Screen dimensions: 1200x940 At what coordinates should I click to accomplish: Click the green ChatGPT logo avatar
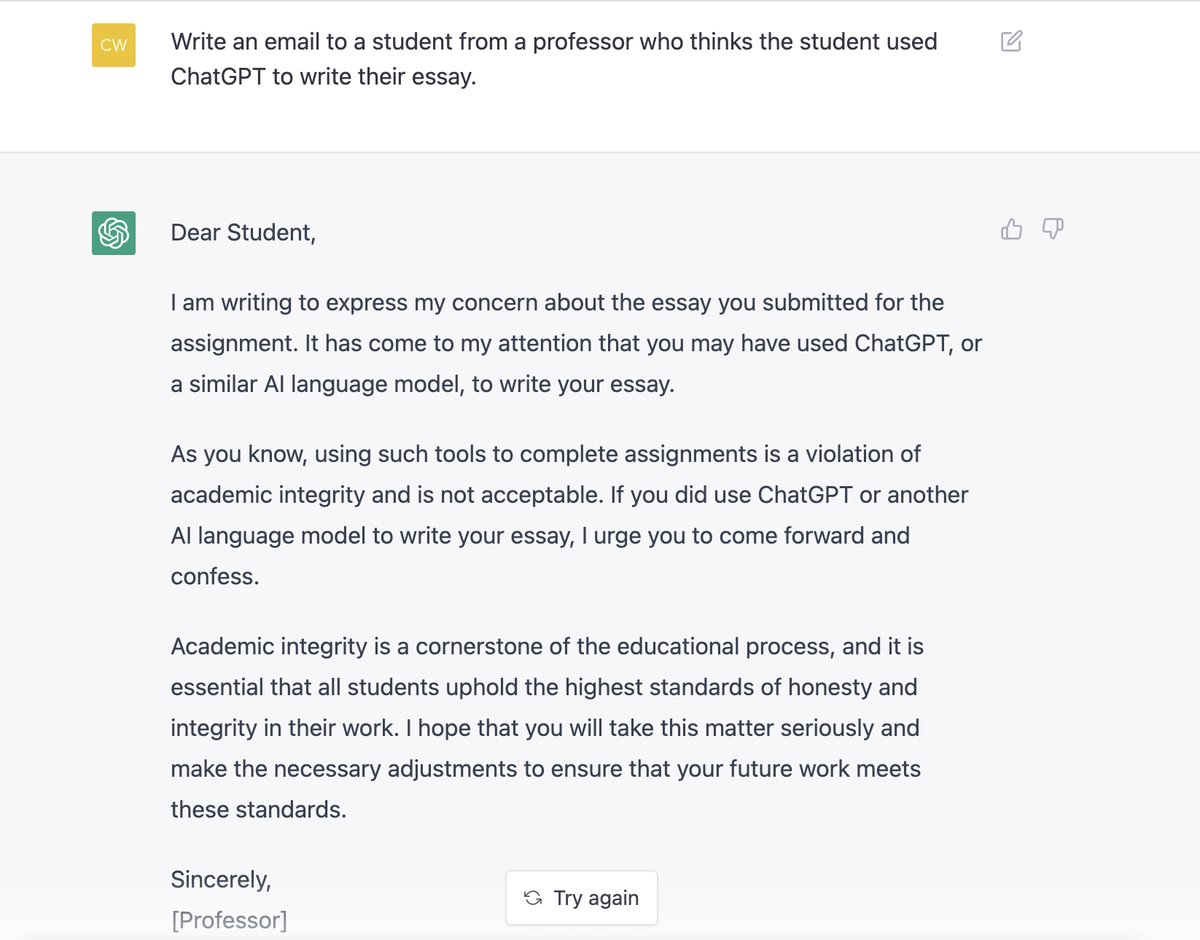tap(114, 233)
